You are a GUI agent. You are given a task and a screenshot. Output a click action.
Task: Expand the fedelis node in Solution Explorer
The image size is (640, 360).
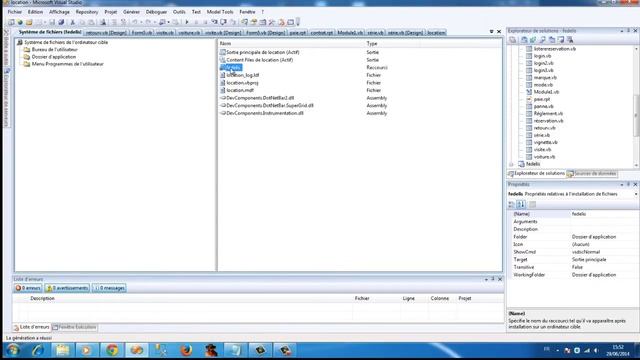click(511, 164)
